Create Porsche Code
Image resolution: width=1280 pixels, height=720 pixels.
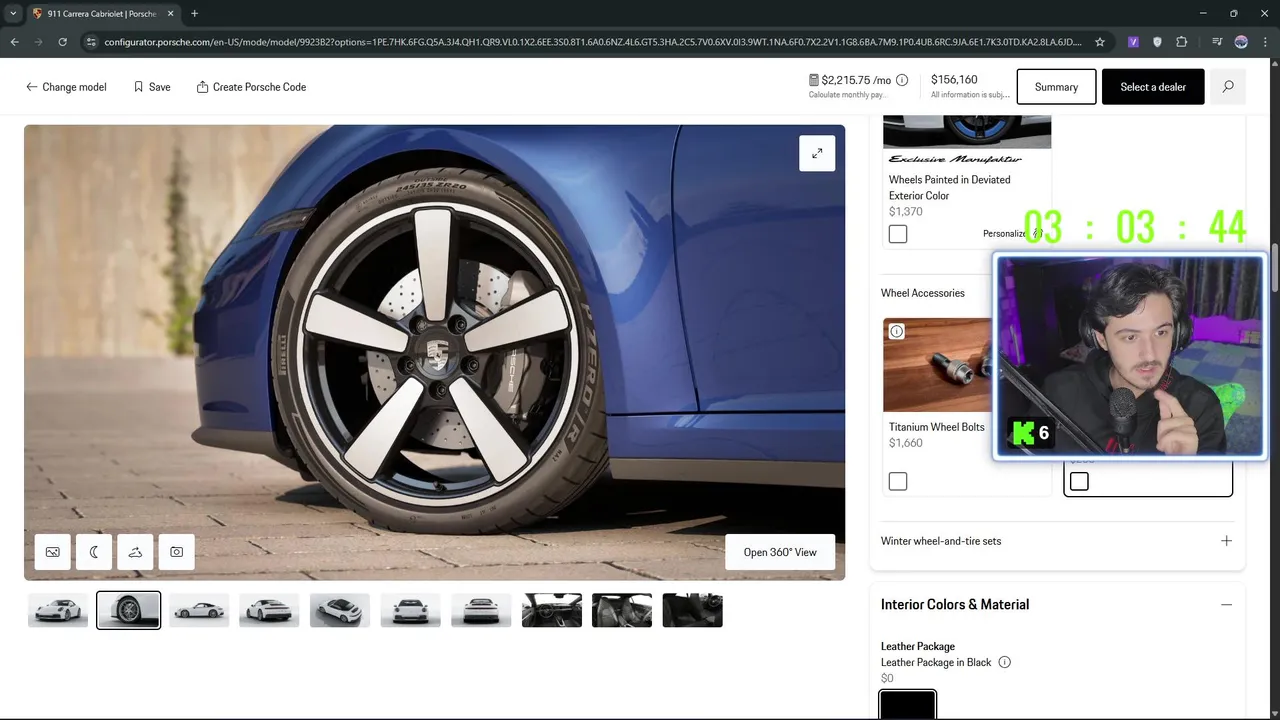(251, 87)
